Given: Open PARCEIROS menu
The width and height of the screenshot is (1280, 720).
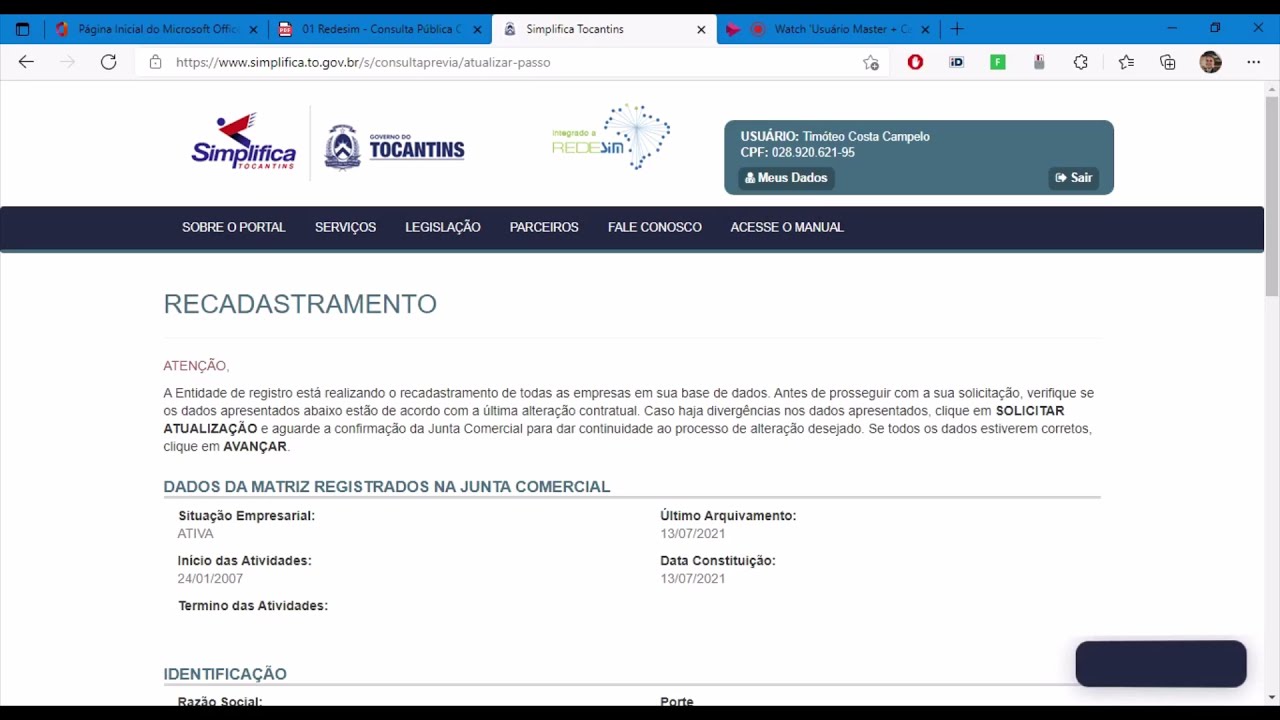Looking at the screenshot, I should coord(544,227).
